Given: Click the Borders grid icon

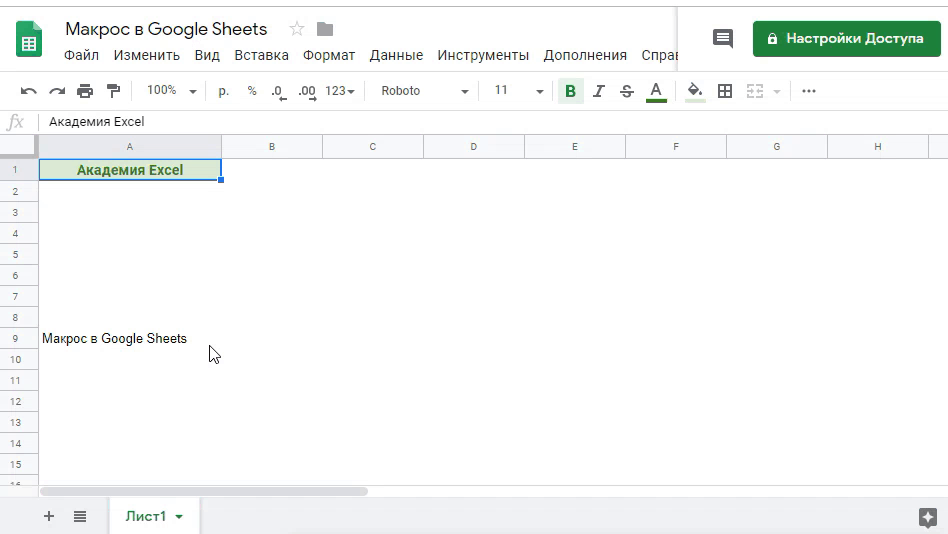Looking at the screenshot, I should [x=725, y=91].
